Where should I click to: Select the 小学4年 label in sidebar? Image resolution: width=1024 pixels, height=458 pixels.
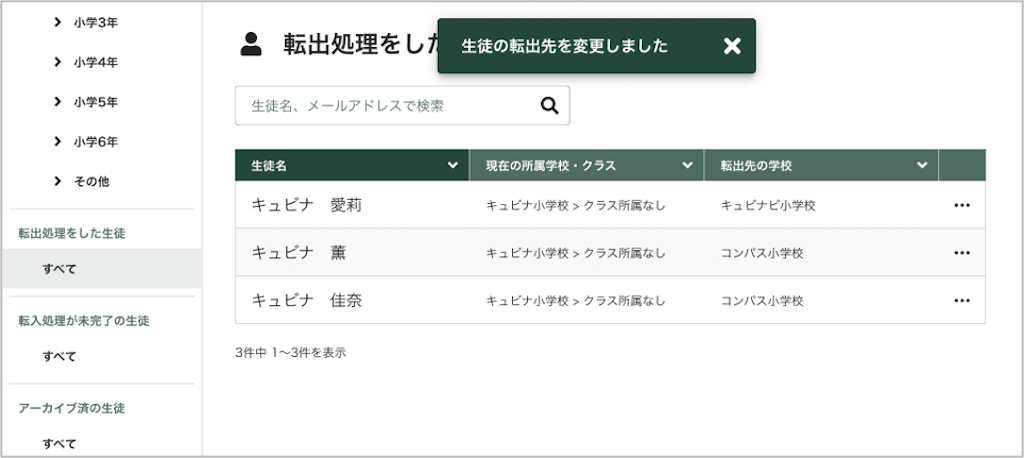[95, 62]
